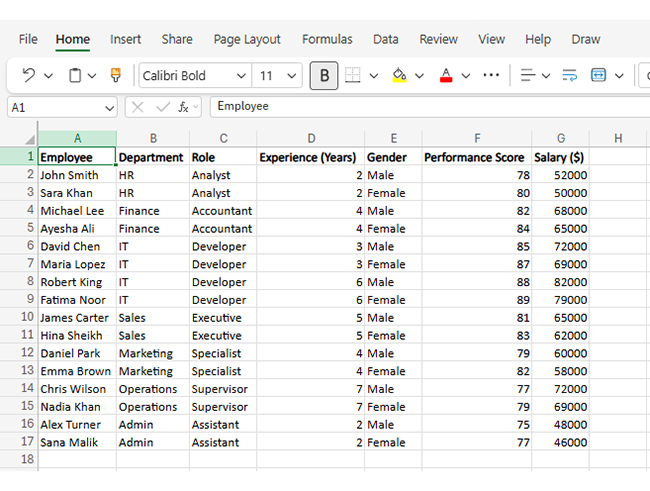This screenshot has width=650, height=491.
Task: Expand the Borders options arrow
Action: [374, 76]
